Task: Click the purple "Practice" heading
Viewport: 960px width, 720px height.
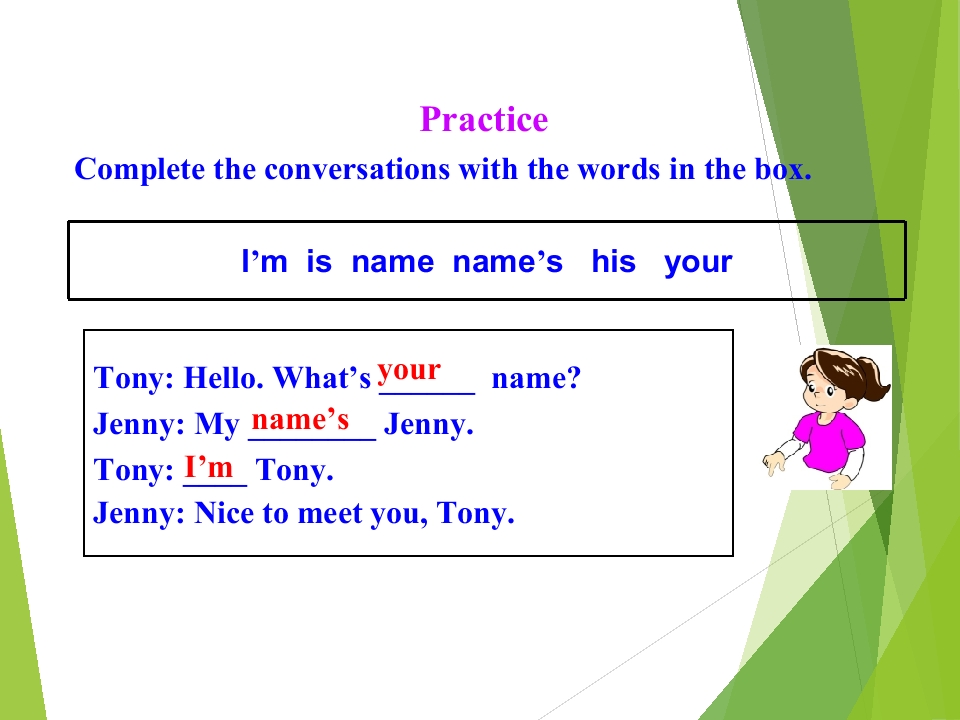Action: coord(484,120)
